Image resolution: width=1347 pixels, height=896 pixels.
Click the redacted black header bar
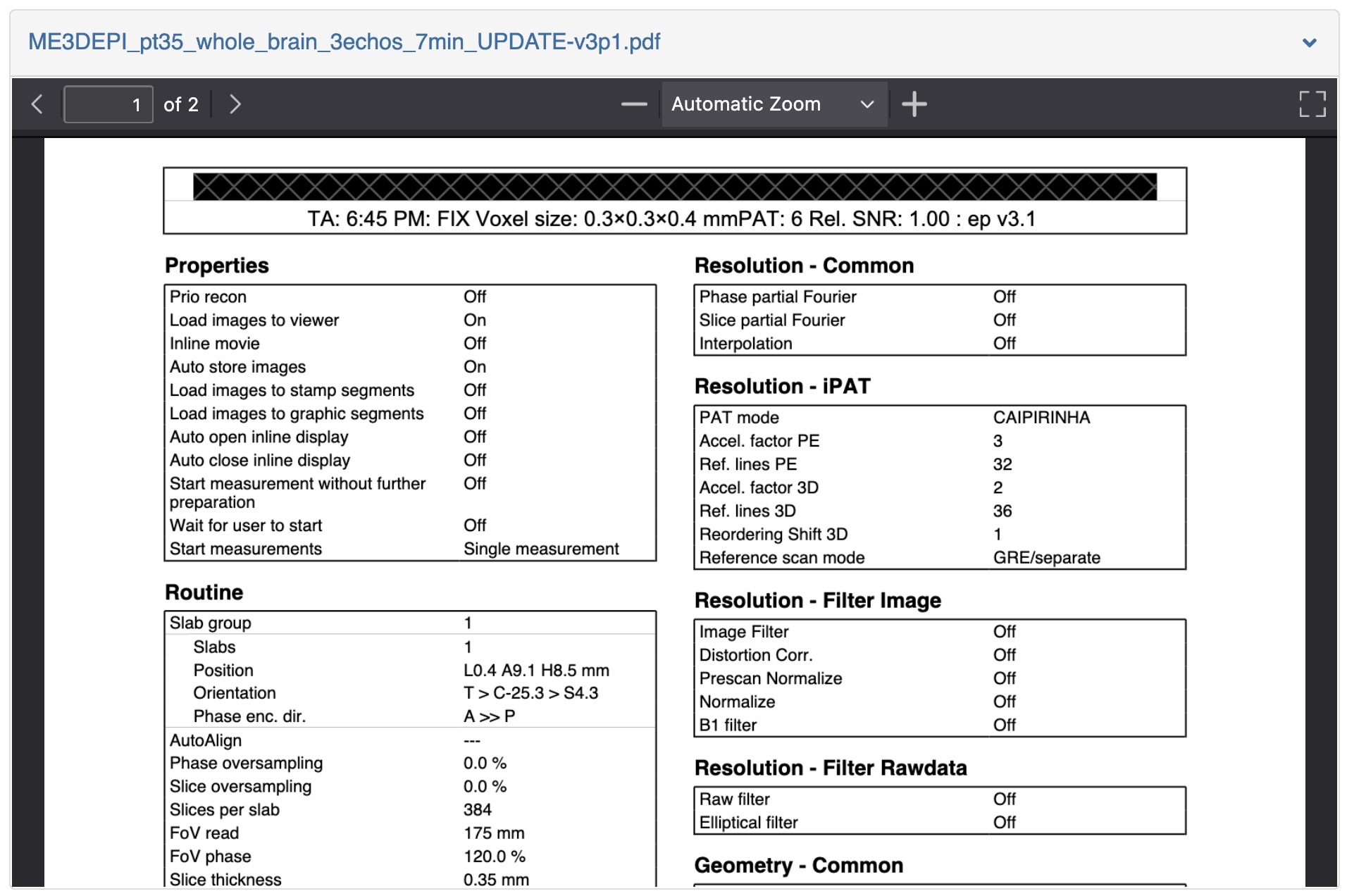674,187
